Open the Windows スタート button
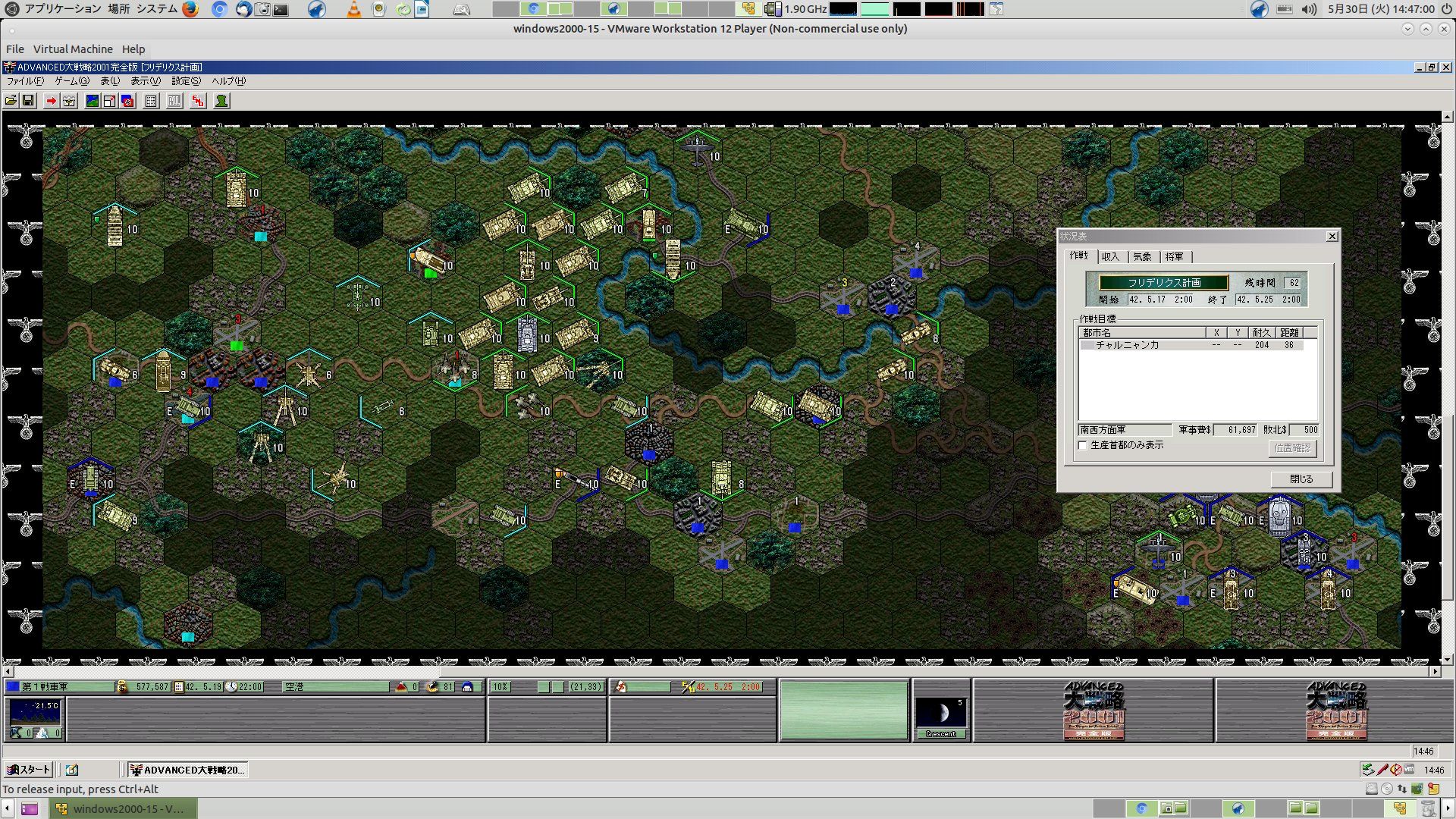This screenshot has height=819, width=1456. click(28, 770)
